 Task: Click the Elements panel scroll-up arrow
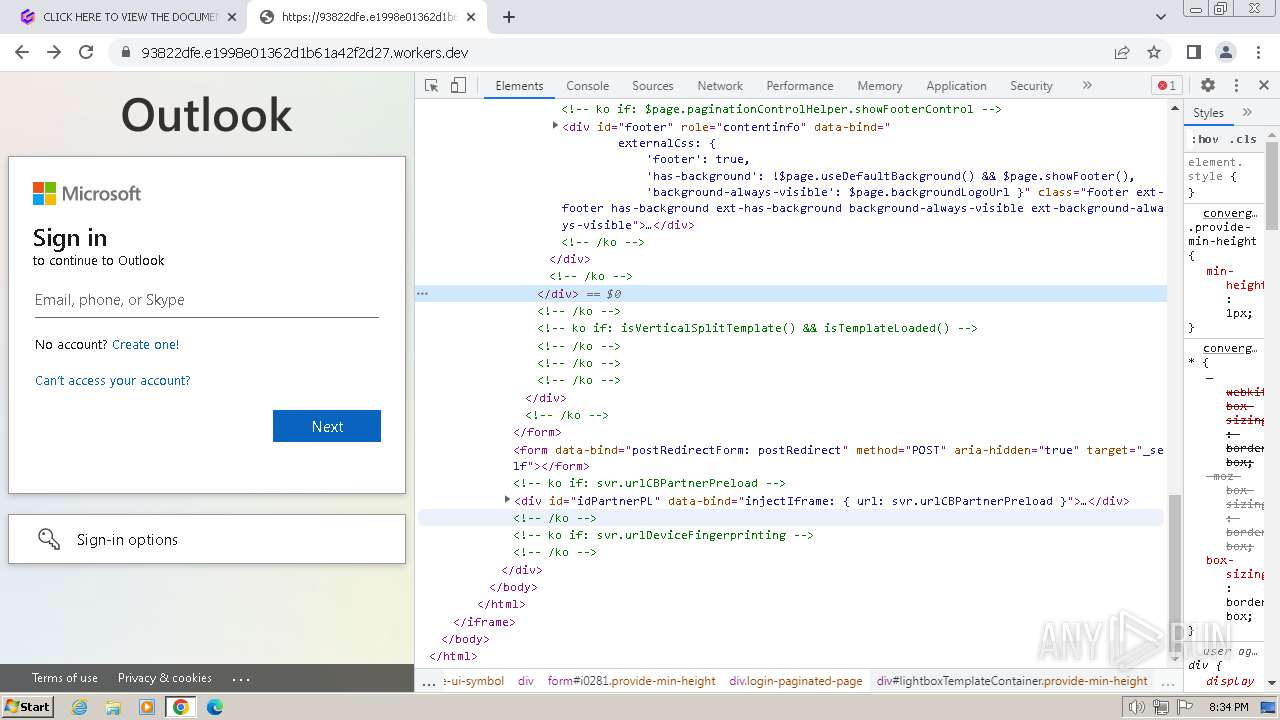click(1175, 107)
